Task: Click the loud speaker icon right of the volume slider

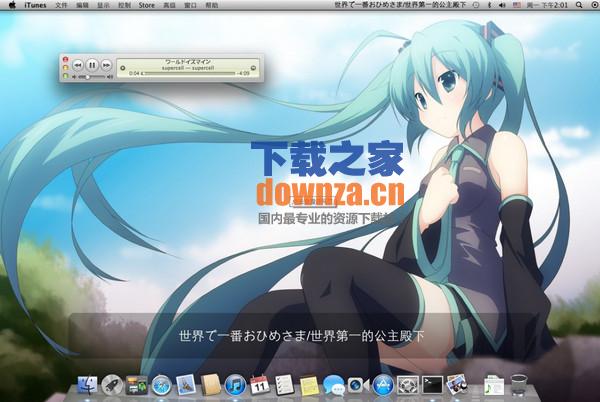Action: tap(110, 77)
